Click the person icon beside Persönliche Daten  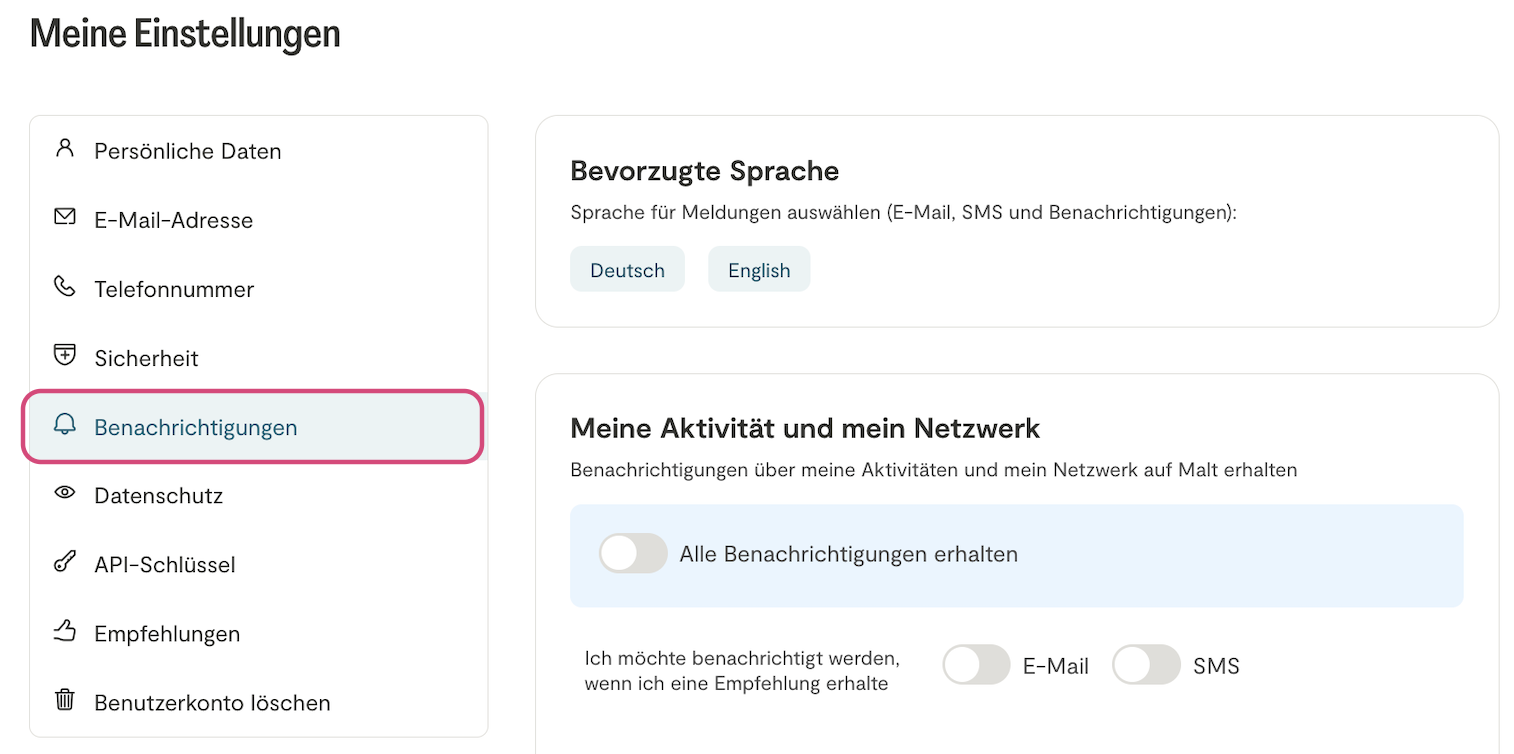point(65,150)
